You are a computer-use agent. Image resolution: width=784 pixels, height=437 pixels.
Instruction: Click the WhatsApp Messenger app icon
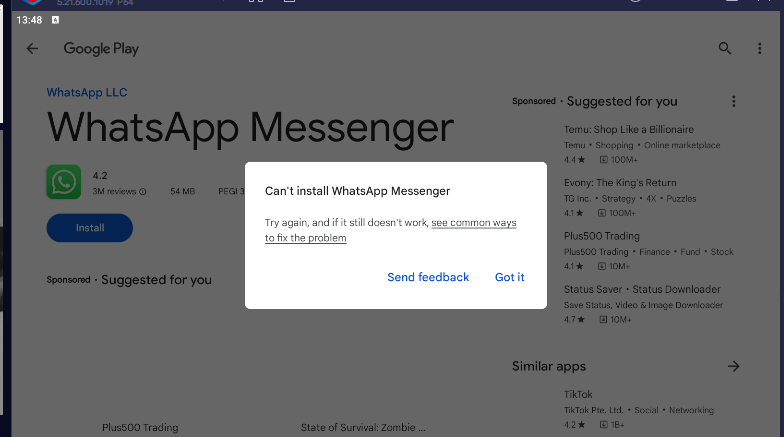[x=64, y=182]
